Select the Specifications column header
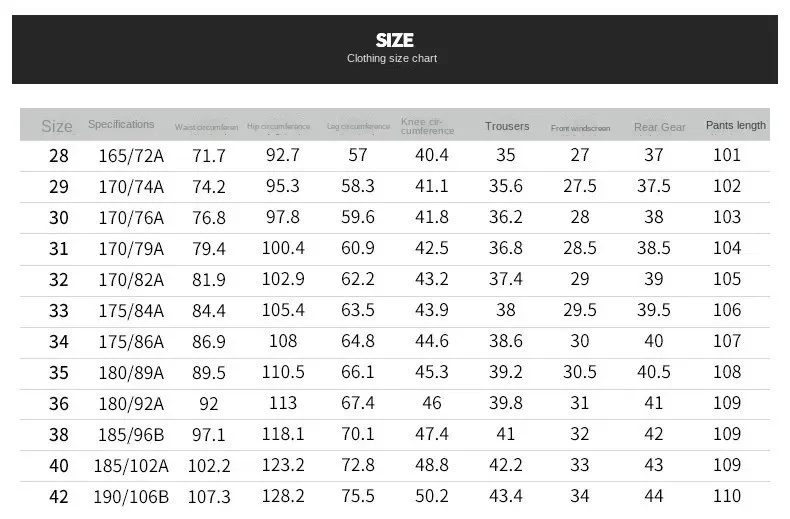 (121, 124)
